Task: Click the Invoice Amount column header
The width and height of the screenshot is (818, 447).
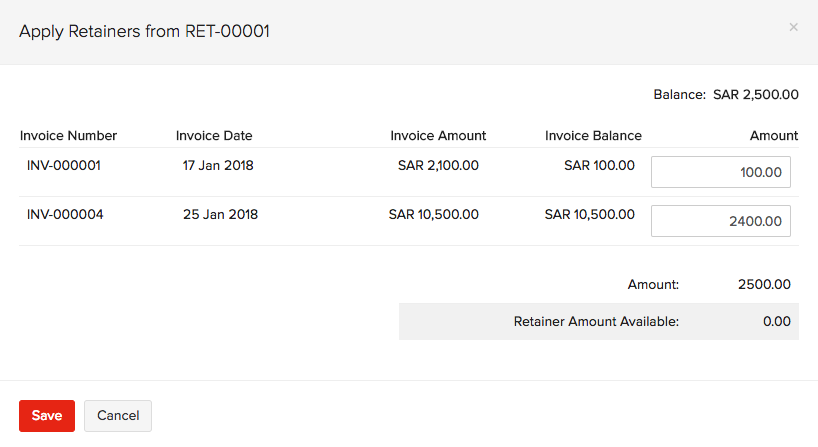Action: [x=438, y=136]
